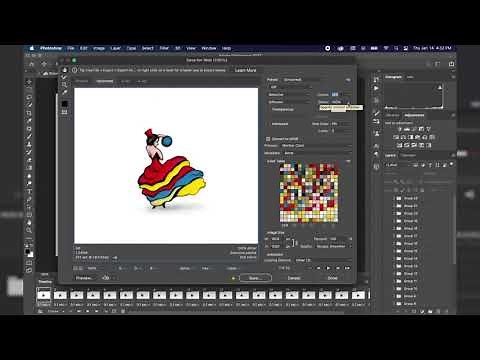Viewport: 480px width, 360px height.
Task: Play the animation in Save for Web dialog
Action: click(328, 268)
